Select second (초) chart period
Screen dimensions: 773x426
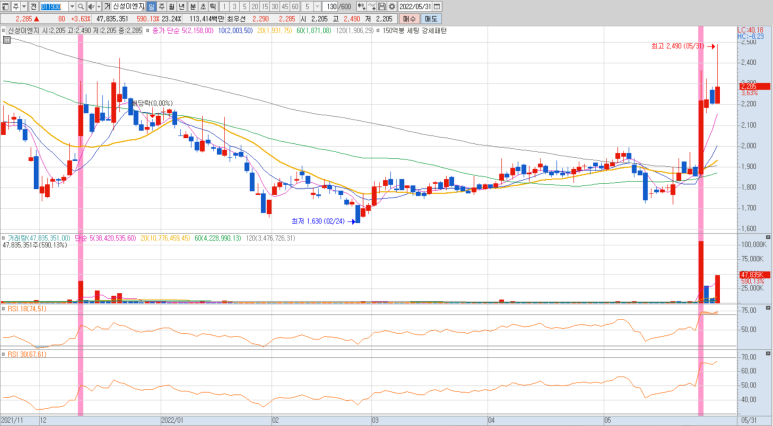point(203,6)
